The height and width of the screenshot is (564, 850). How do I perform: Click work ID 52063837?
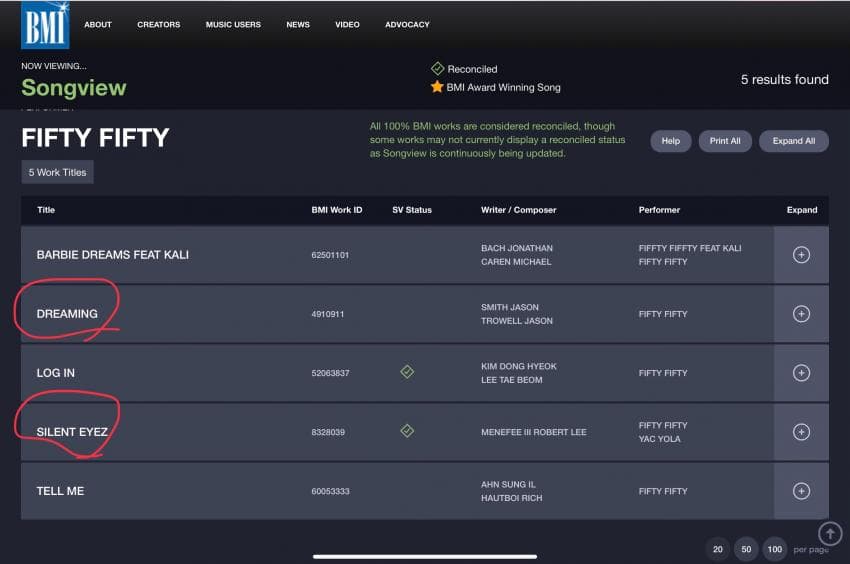330,373
